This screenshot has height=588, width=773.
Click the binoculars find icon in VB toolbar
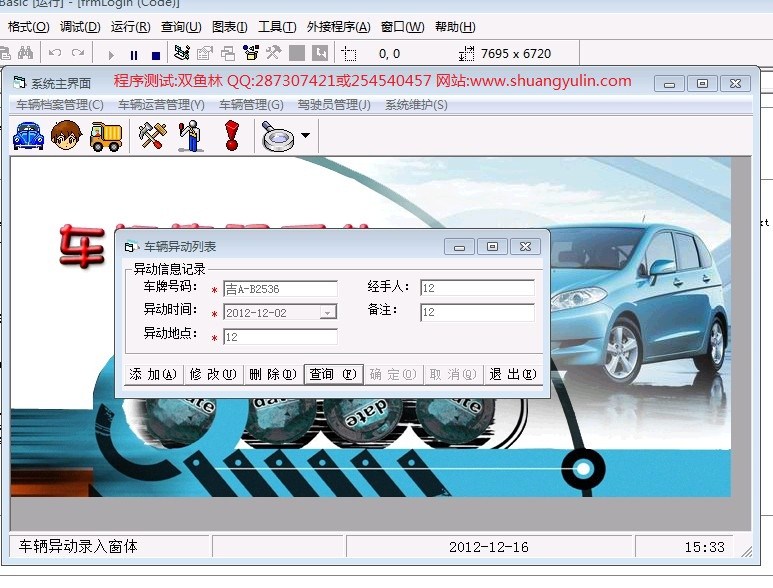pos(25,53)
